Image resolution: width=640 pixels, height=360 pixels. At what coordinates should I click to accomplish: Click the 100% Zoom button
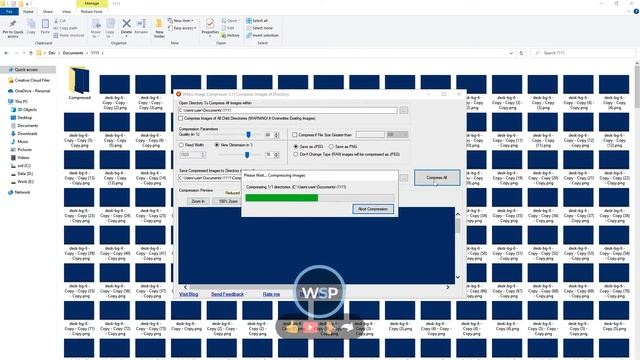click(x=228, y=201)
